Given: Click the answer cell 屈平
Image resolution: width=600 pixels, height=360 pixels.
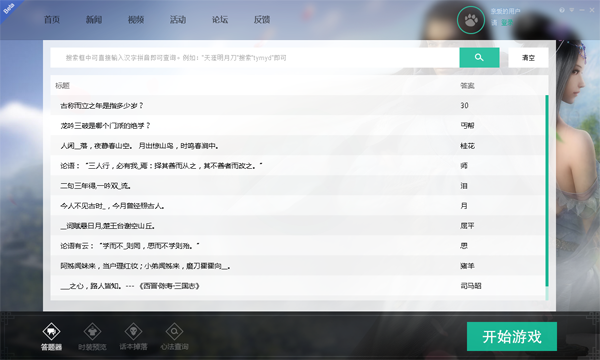Looking at the screenshot, I should click(x=467, y=226).
